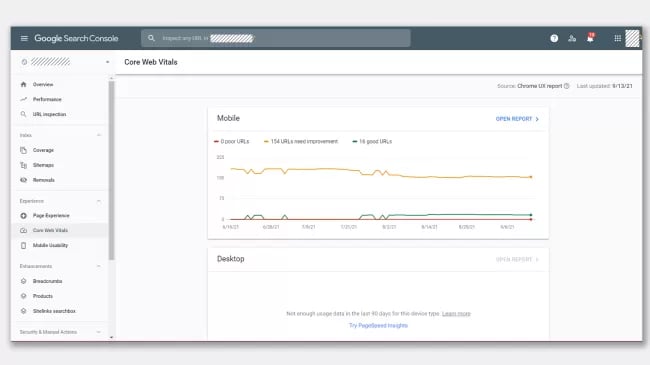Click the Chrome UX report source link
Image resolution: width=650 pixels, height=365 pixels.
click(x=540, y=86)
